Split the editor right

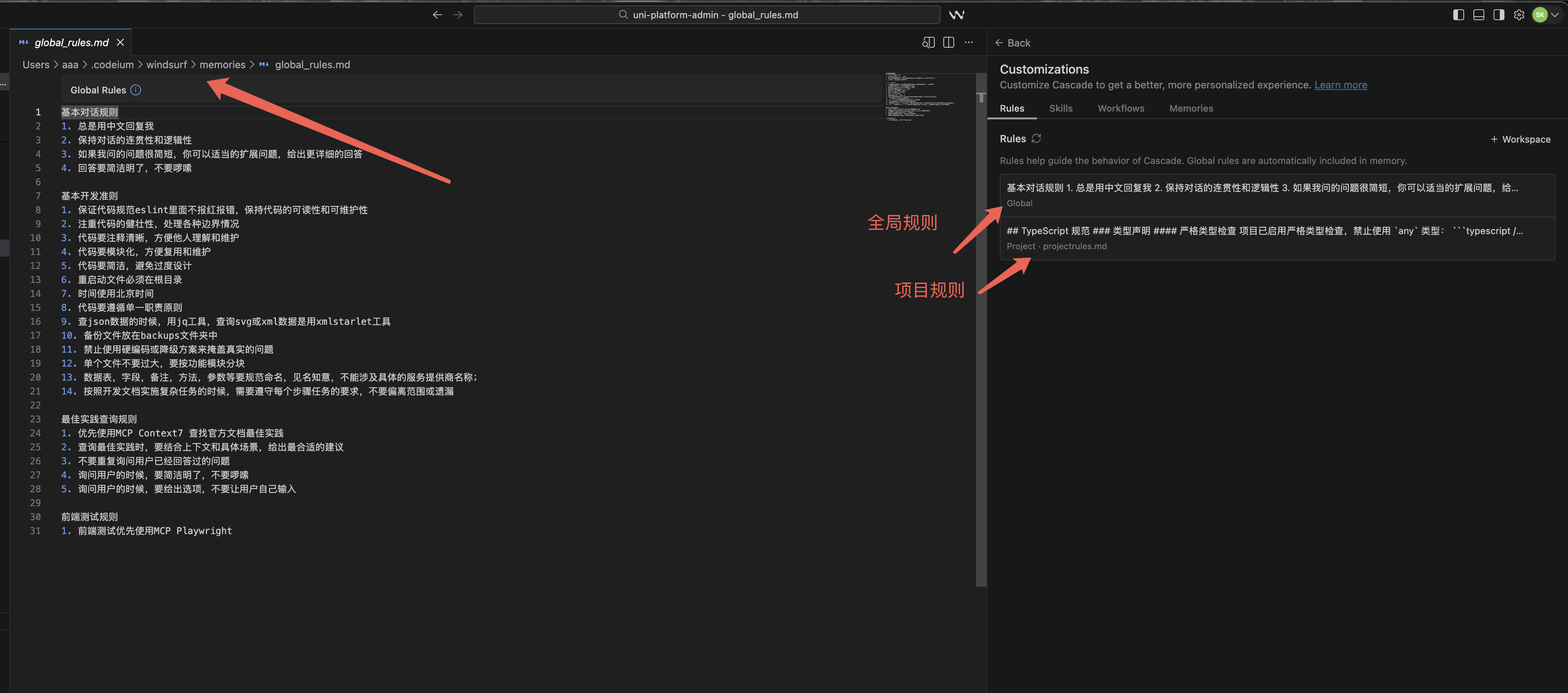coord(948,43)
